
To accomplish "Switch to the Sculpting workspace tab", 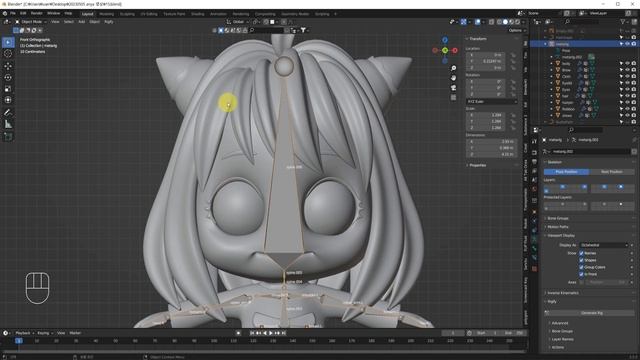I will pyautogui.click(x=127, y=14).
